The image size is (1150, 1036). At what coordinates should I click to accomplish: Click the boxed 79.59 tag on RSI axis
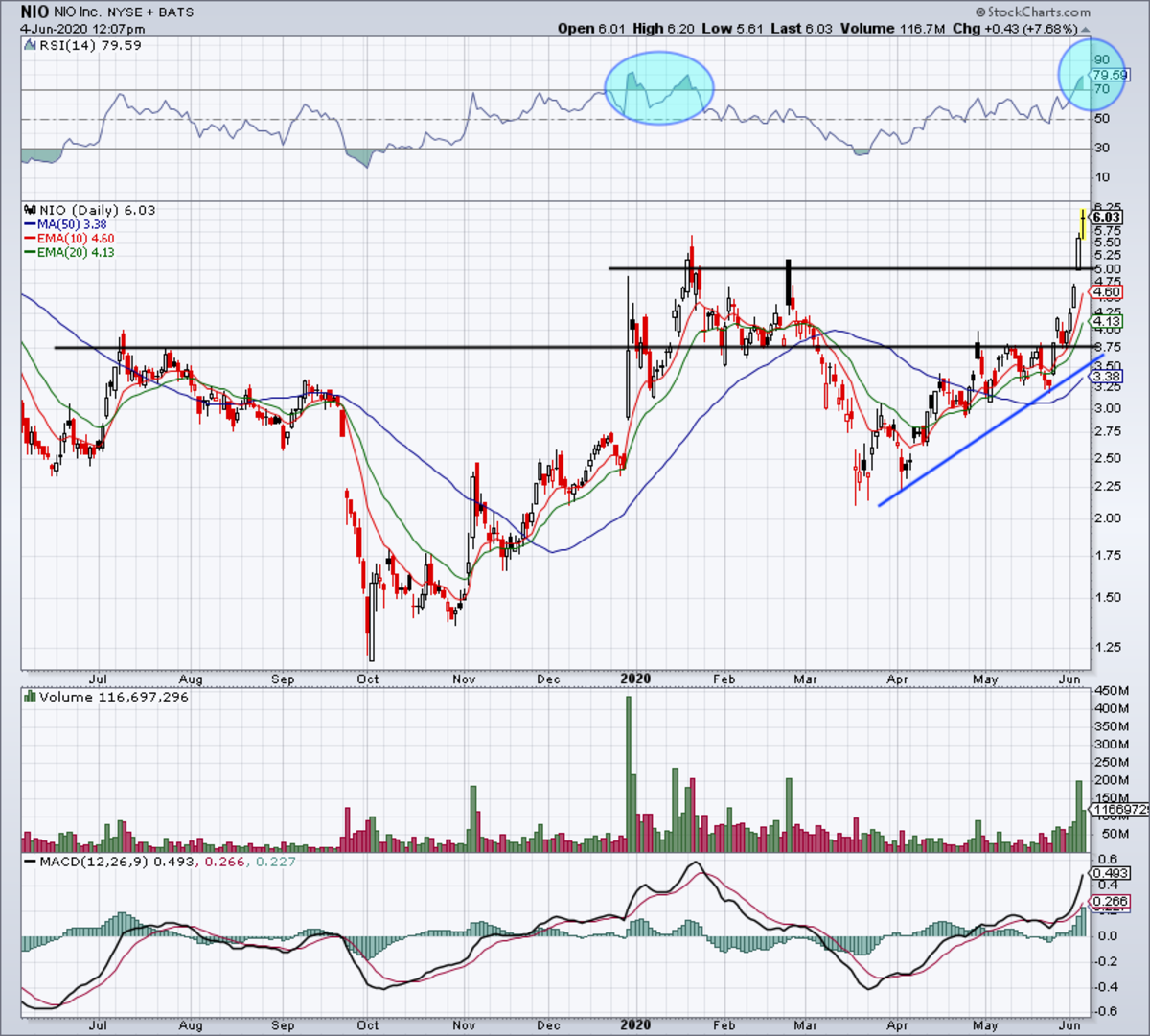point(1109,75)
